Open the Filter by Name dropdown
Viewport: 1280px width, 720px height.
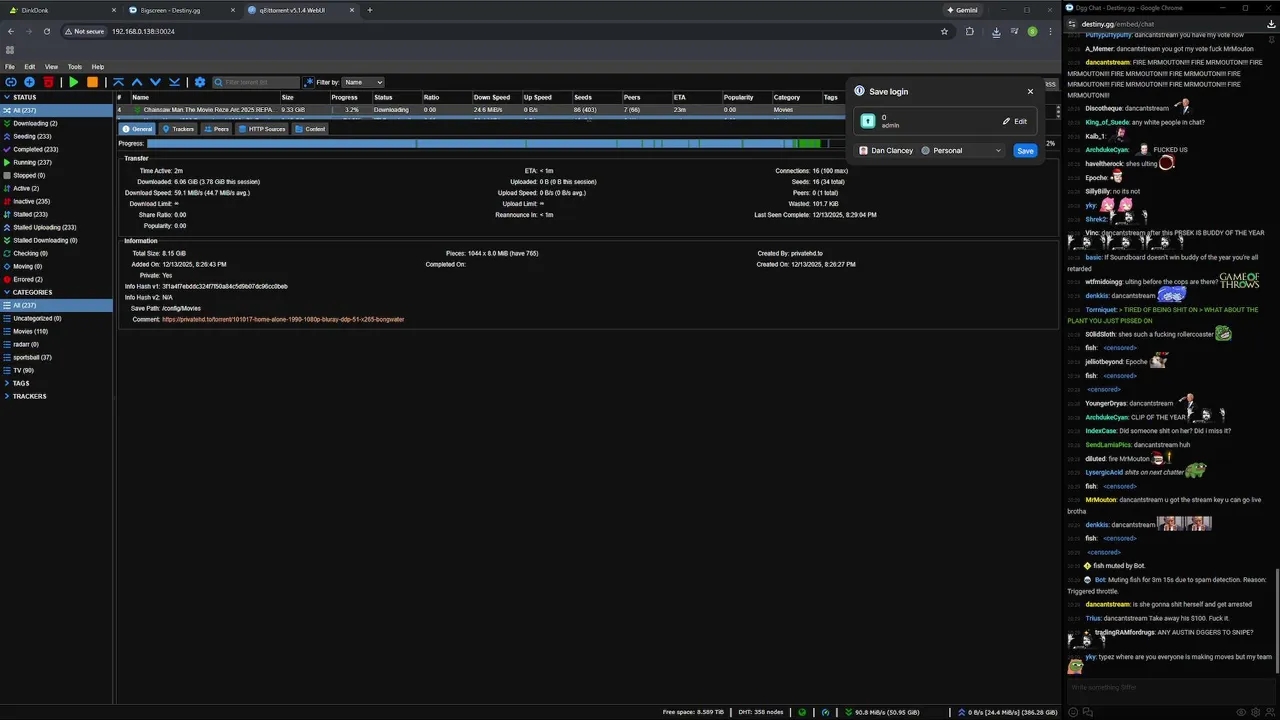[363, 82]
